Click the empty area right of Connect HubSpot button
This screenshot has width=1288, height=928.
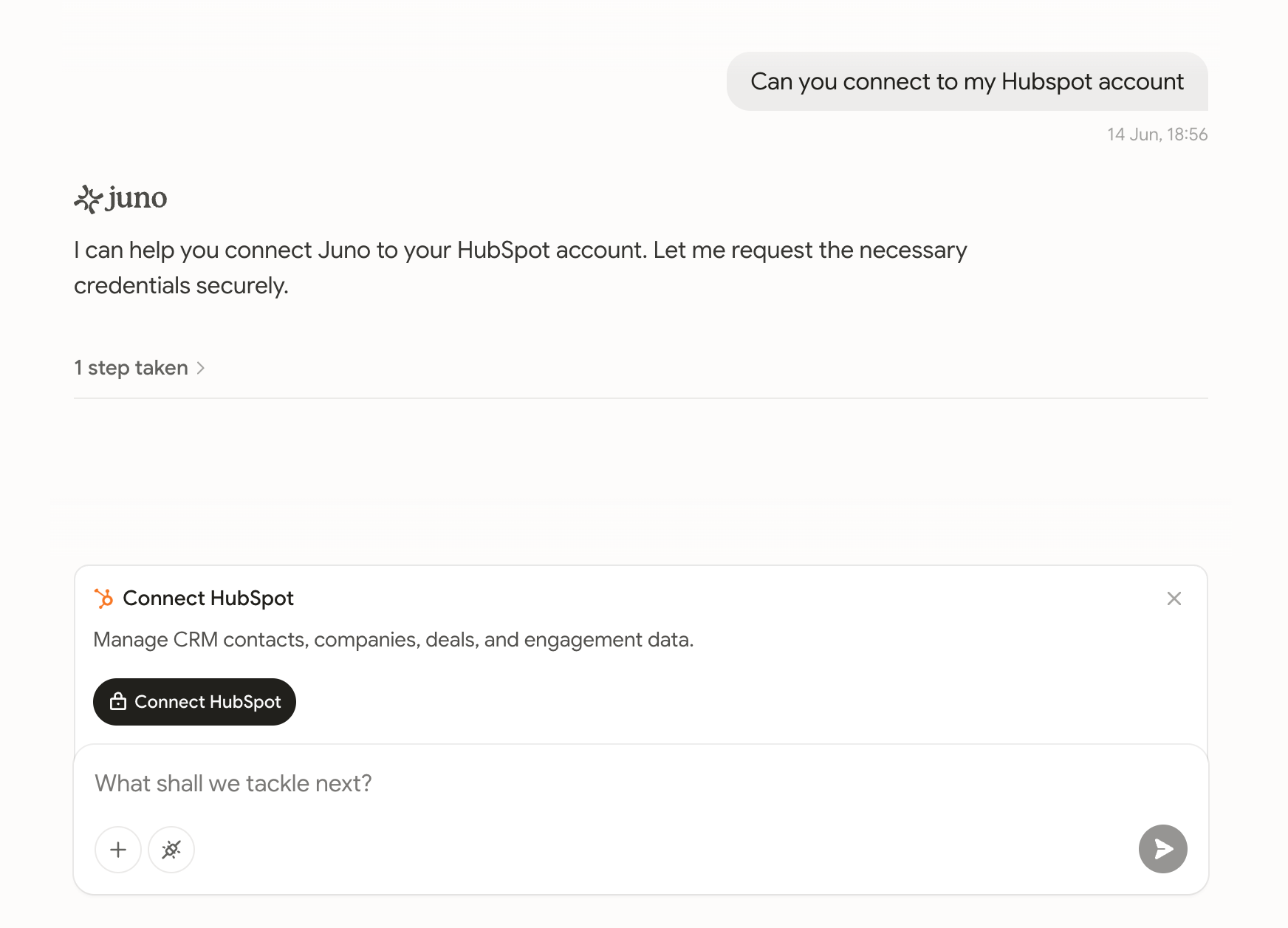click(x=739, y=702)
